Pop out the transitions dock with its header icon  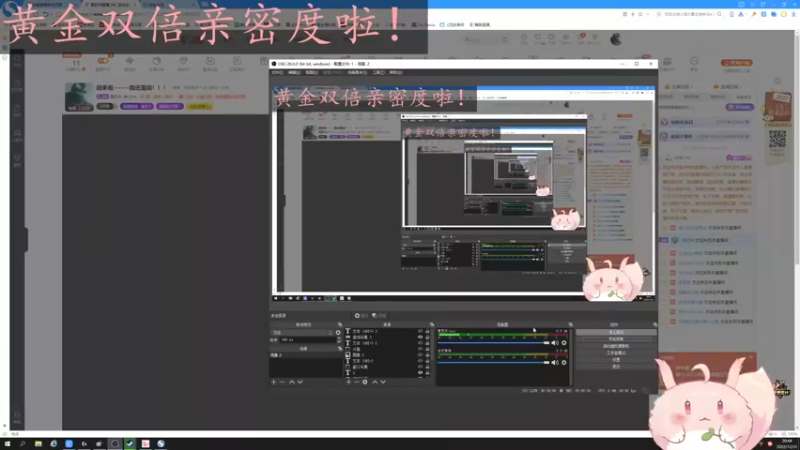tap(340, 324)
